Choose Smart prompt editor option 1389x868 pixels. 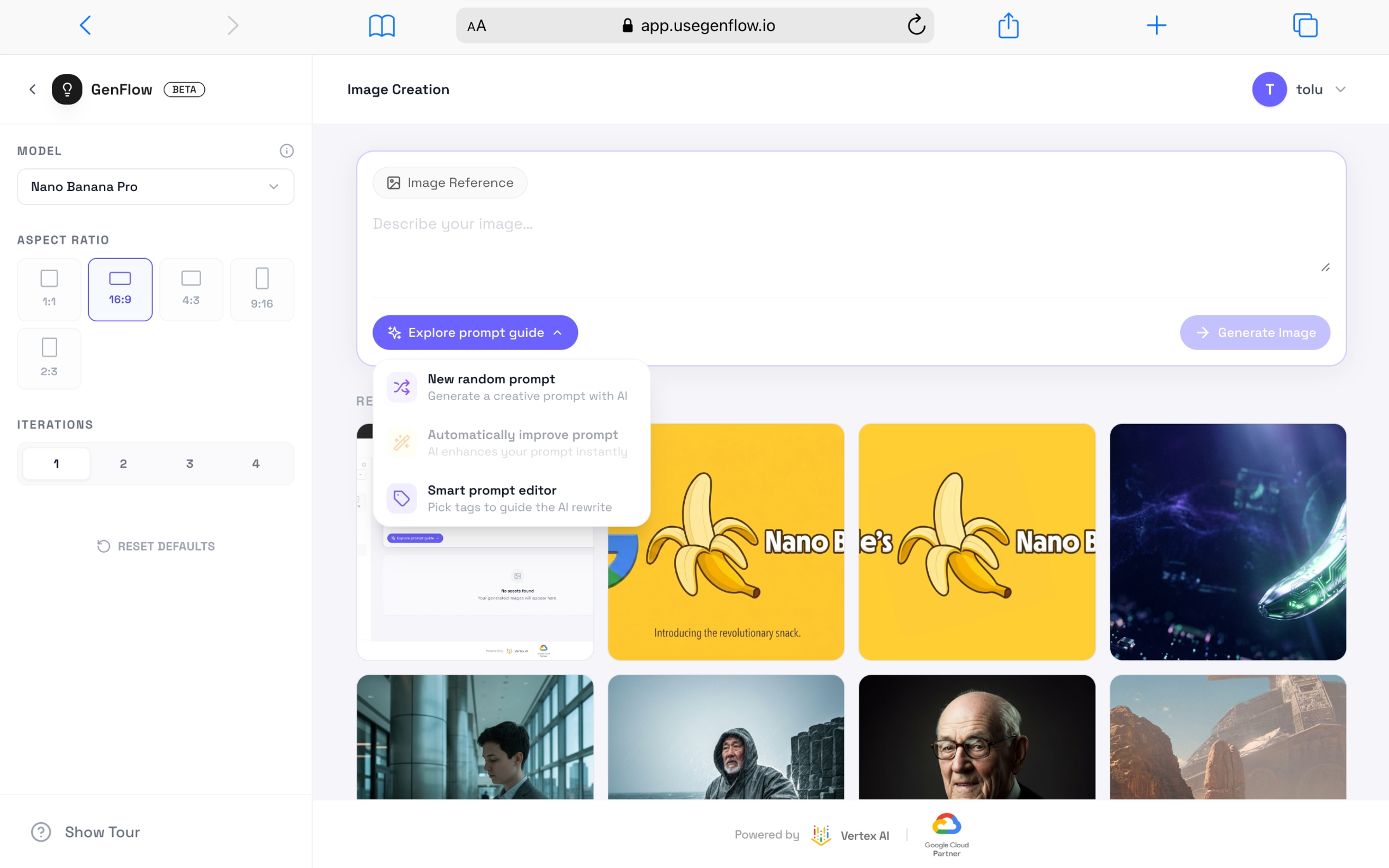[511, 498]
